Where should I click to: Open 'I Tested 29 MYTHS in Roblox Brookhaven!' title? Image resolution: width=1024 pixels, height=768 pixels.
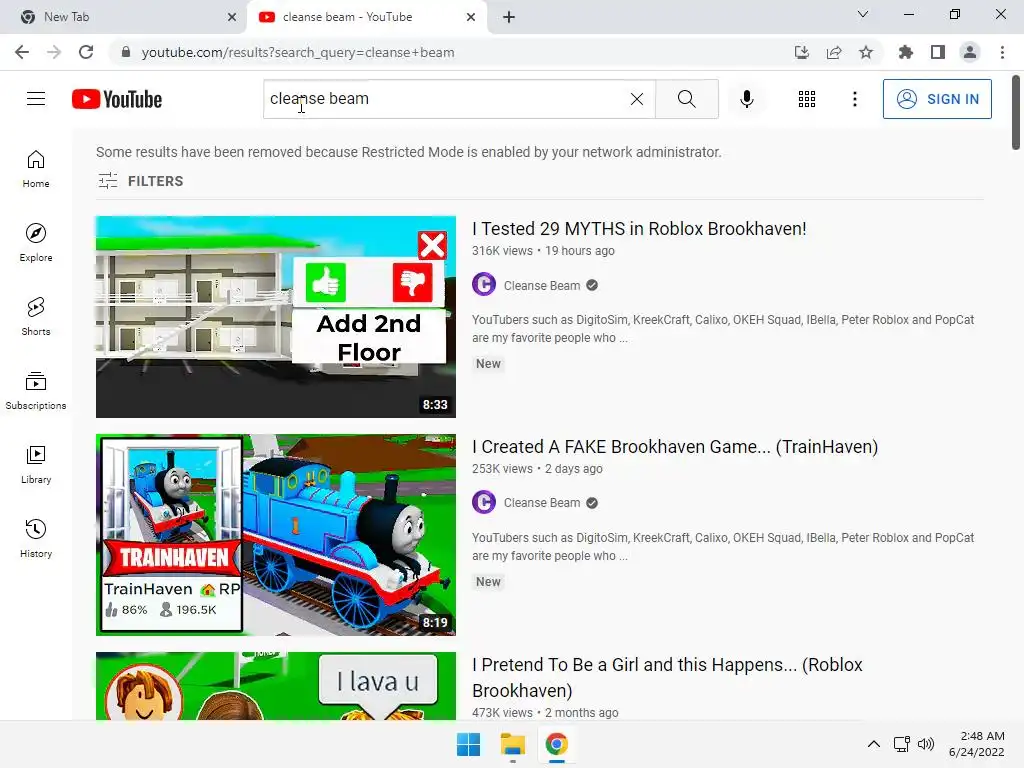pyautogui.click(x=639, y=229)
